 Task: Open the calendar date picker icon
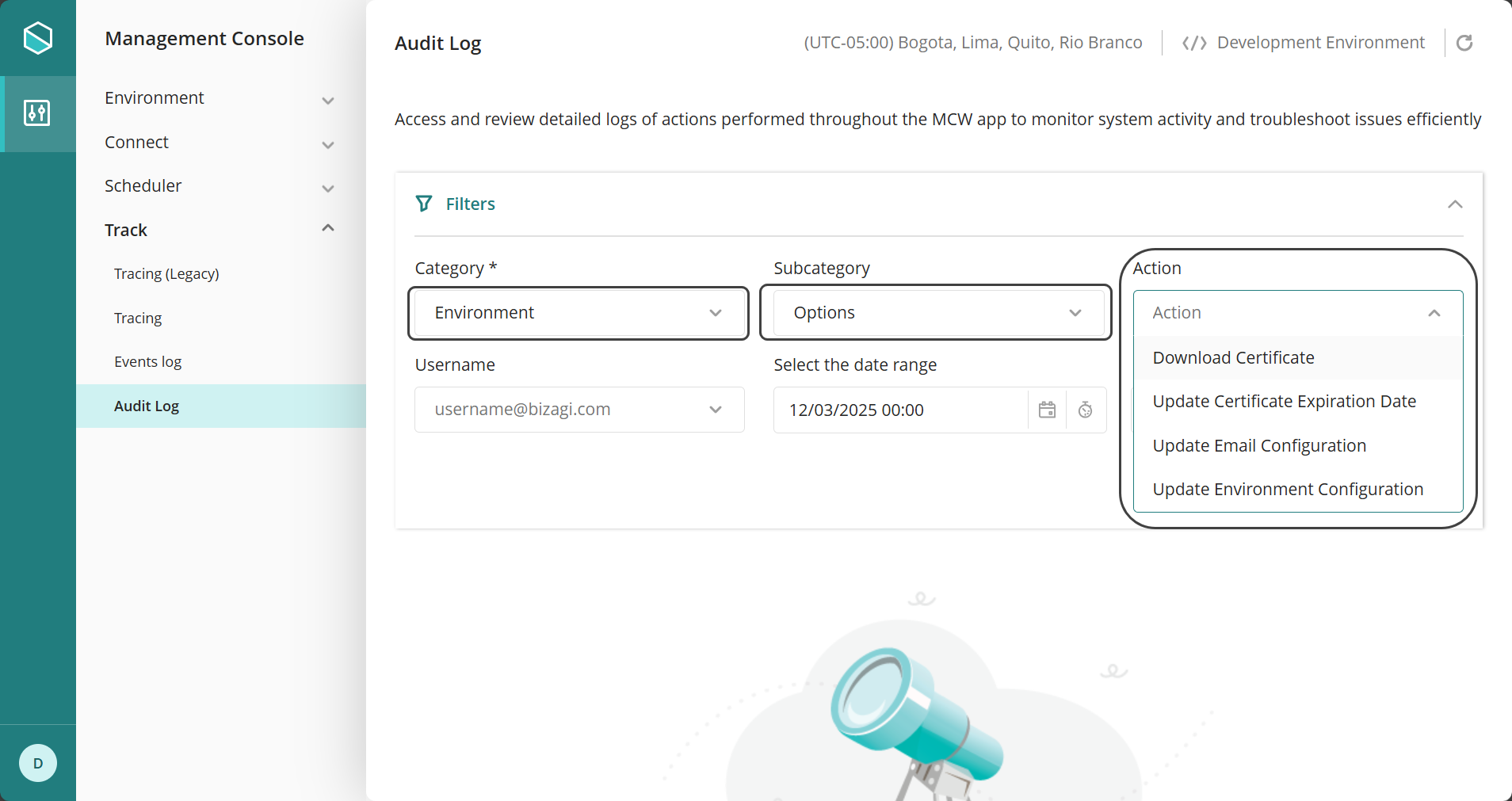coord(1047,410)
